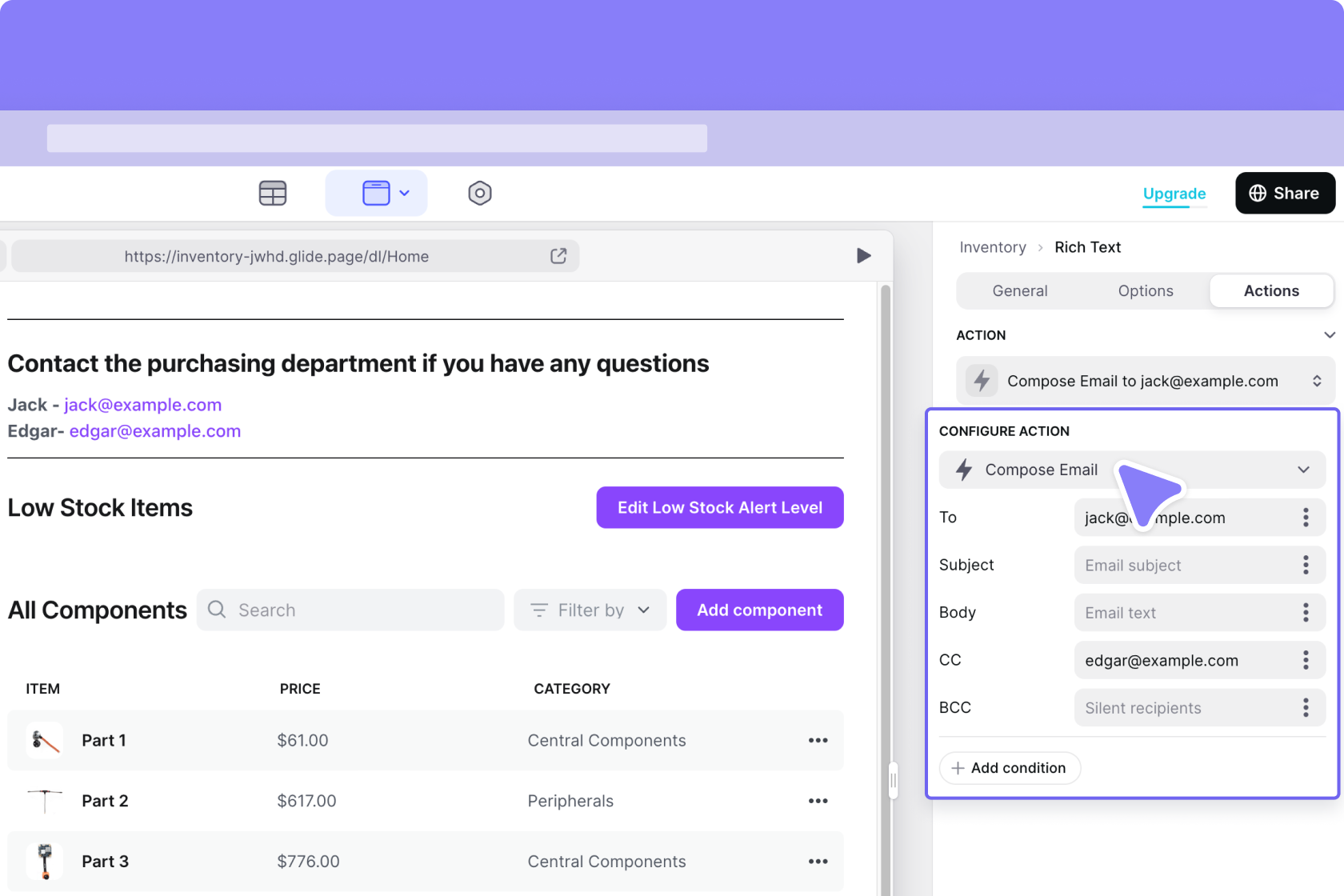
Task: Click the vertical dots beside Subject field
Action: (x=1306, y=565)
